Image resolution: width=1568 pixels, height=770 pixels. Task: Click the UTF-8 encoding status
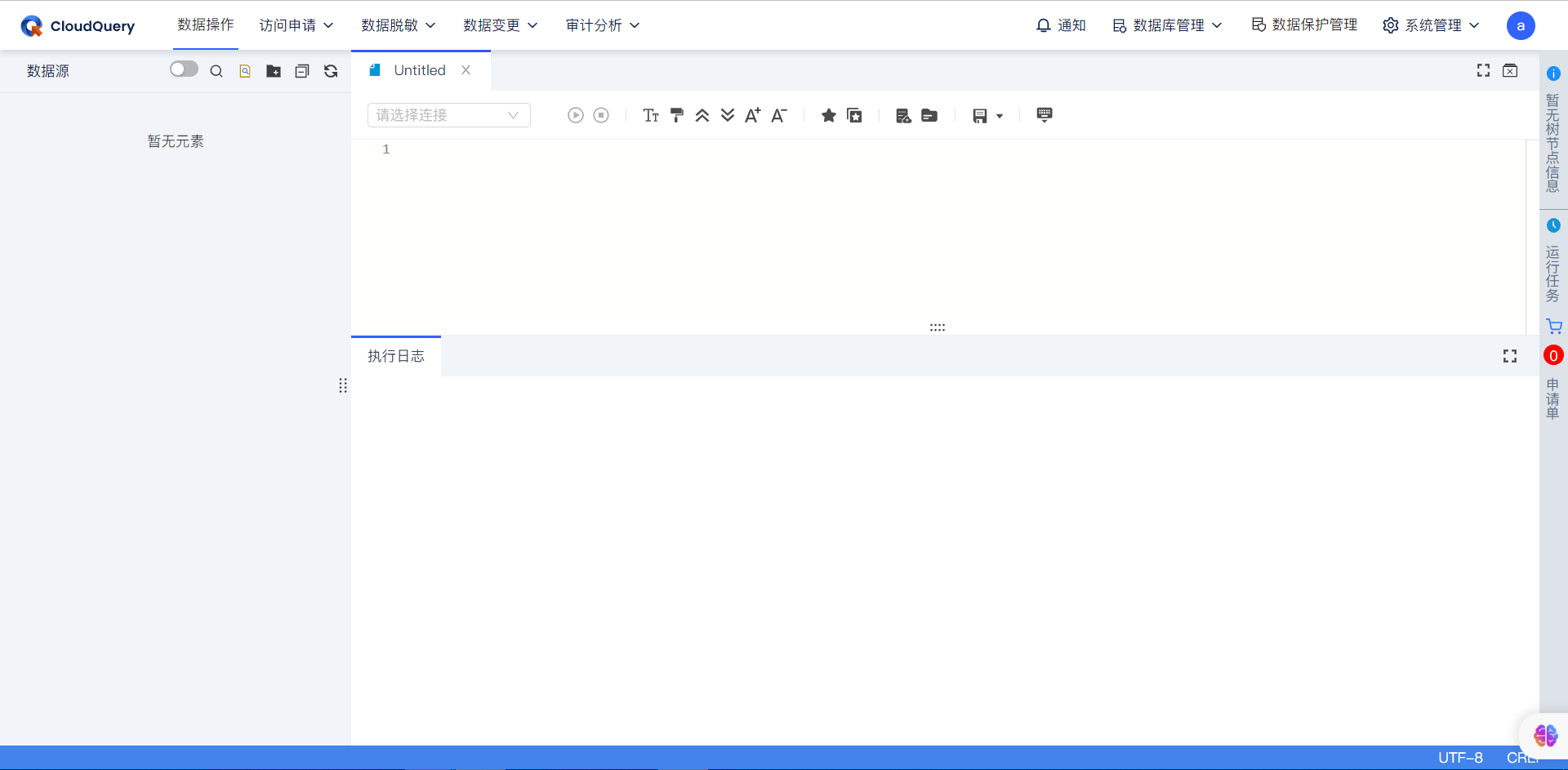click(x=1460, y=758)
